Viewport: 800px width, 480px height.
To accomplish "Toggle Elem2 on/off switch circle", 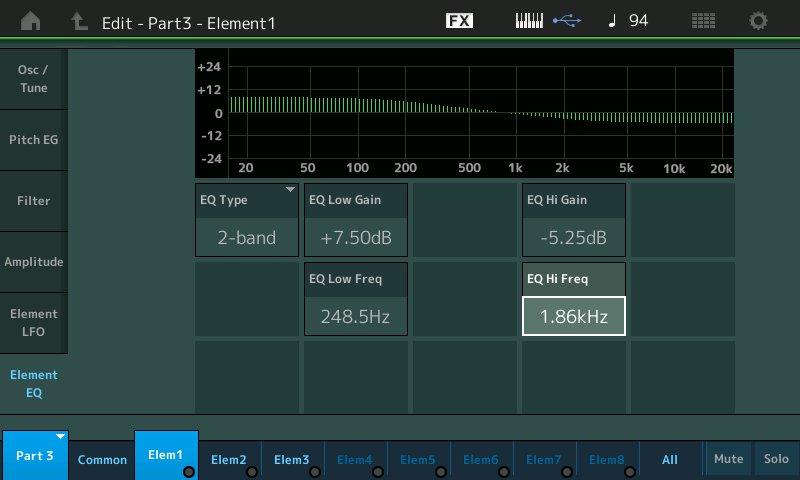I will (x=252, y=472).
